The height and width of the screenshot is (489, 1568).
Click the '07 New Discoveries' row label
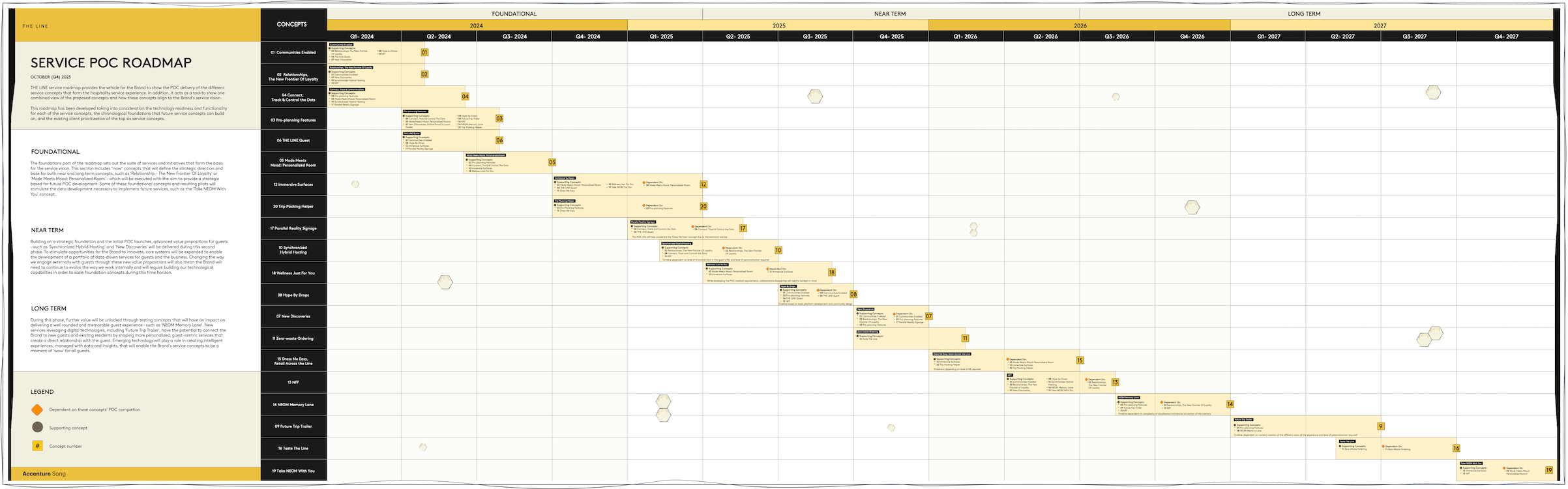point(293,316)
